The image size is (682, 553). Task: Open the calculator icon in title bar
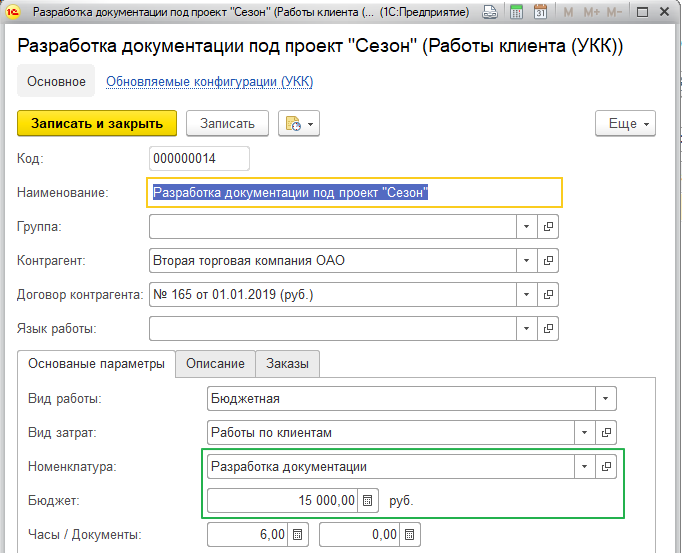click(516, 12)
